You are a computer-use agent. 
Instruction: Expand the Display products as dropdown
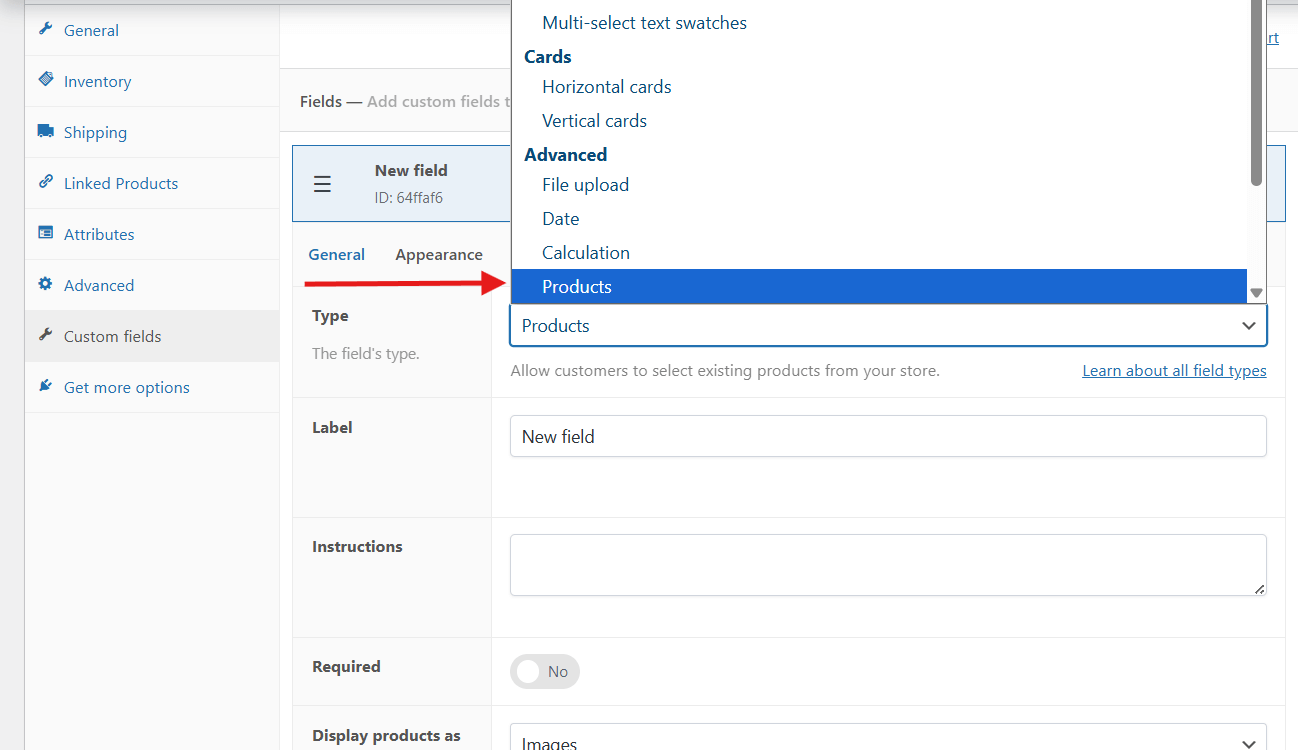[x=887, y=741]
